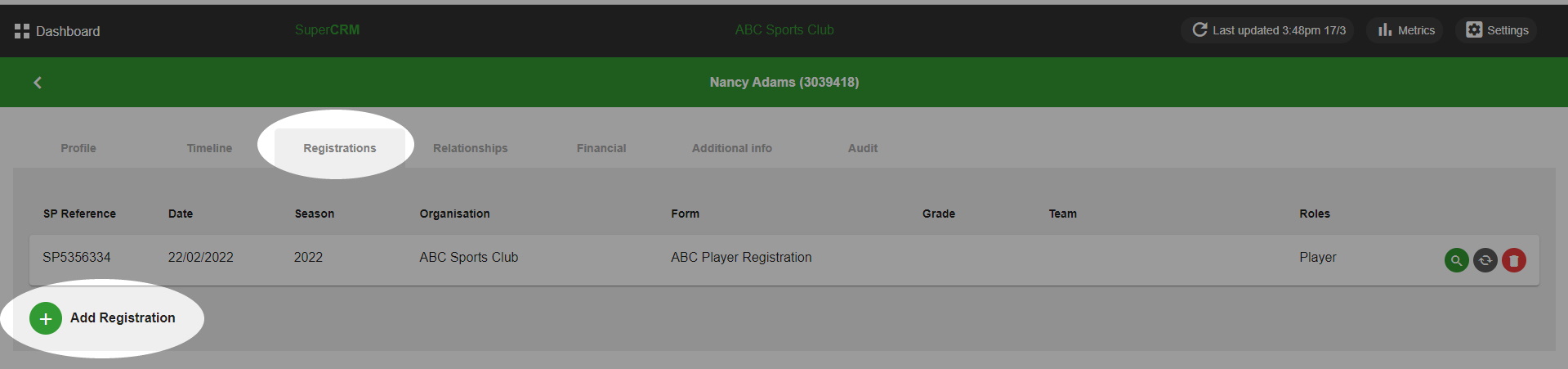This screenshot has height=369, width=1568.
Task: Switch to the Audit tab
Action: (x=863, y=148)
